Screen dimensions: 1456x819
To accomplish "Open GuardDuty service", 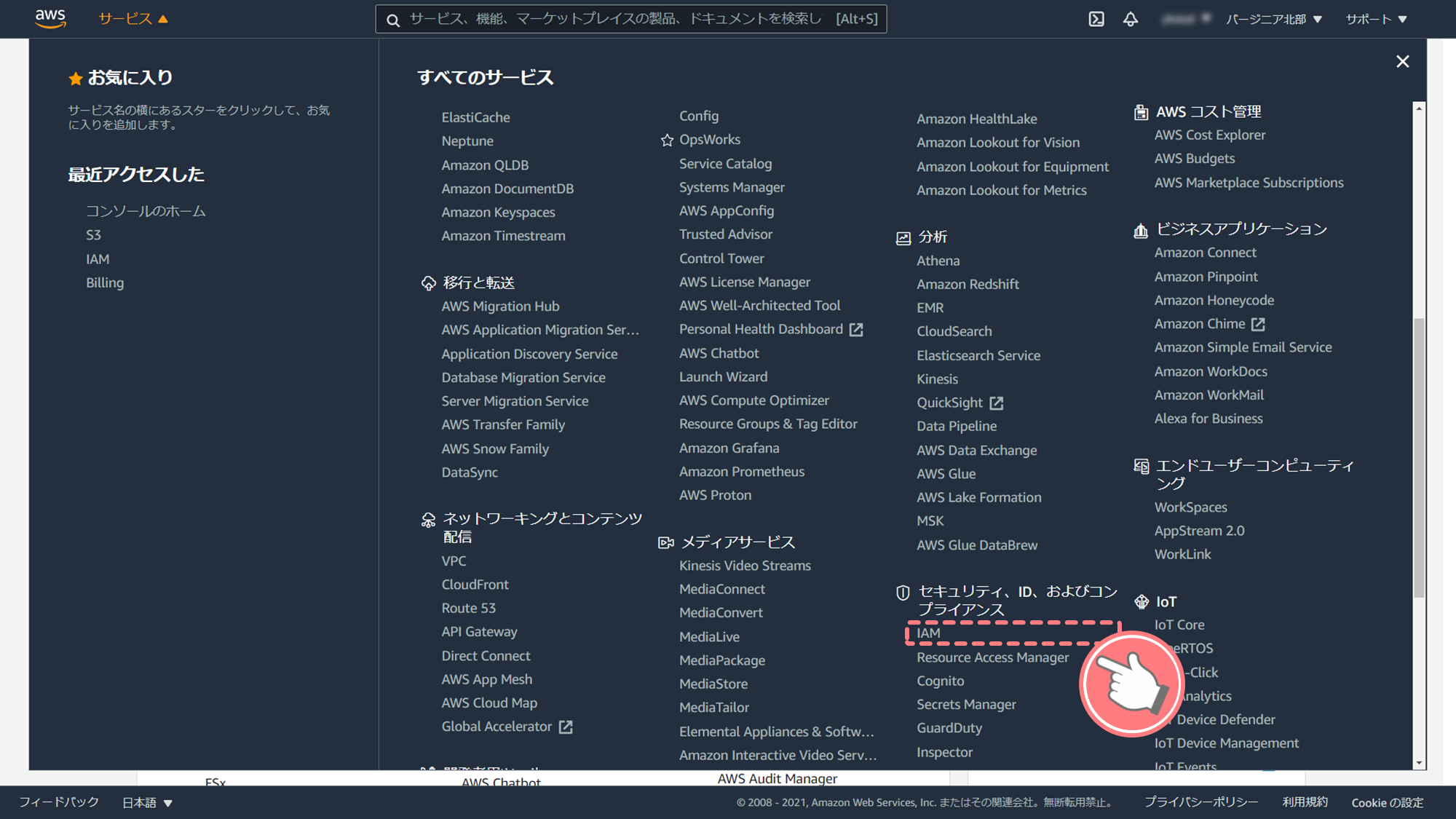I will [x=949, y=728].
